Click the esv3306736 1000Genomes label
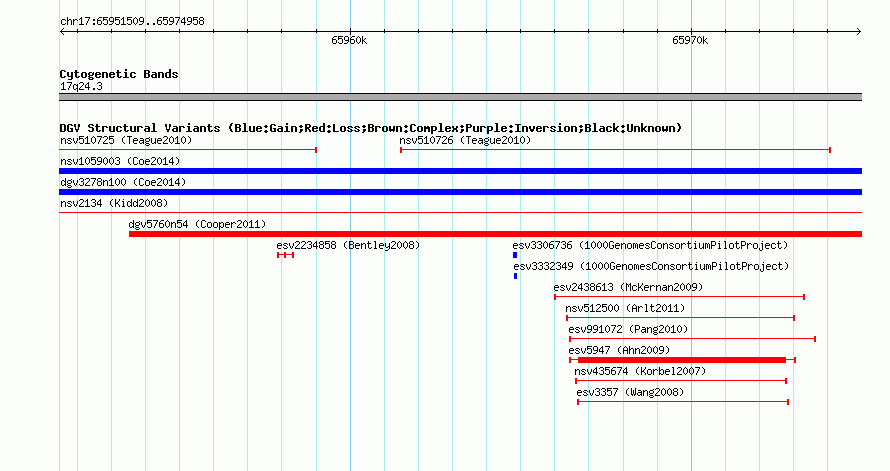This screenshot has height=471, width=890. click(x=650, y=245)
